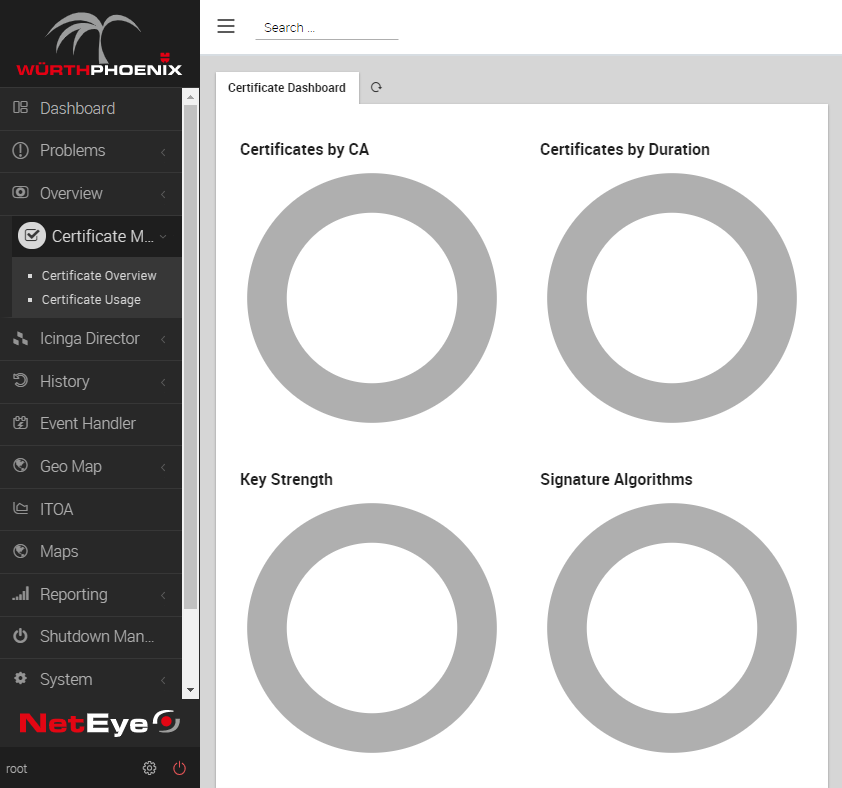The width and height of the screenshot is (842, 788).
Task: Focus the Search input field
Action: [x=326, y=28]
